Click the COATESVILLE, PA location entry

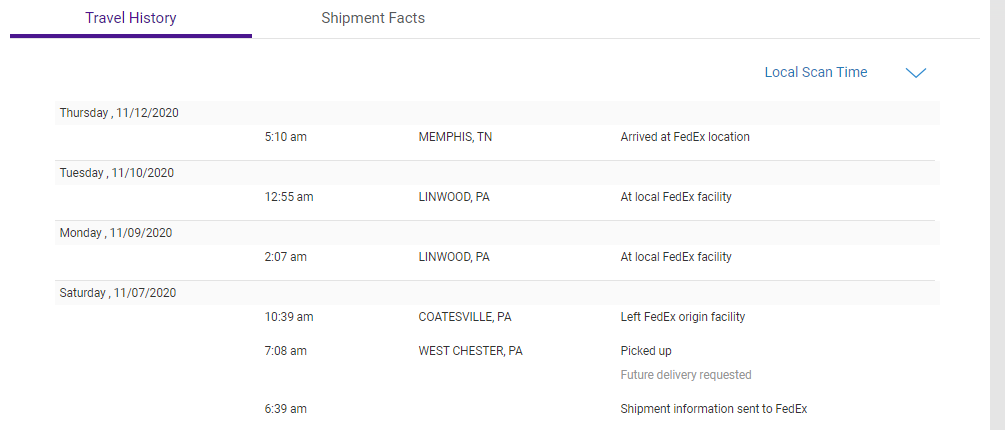(465, 317)
